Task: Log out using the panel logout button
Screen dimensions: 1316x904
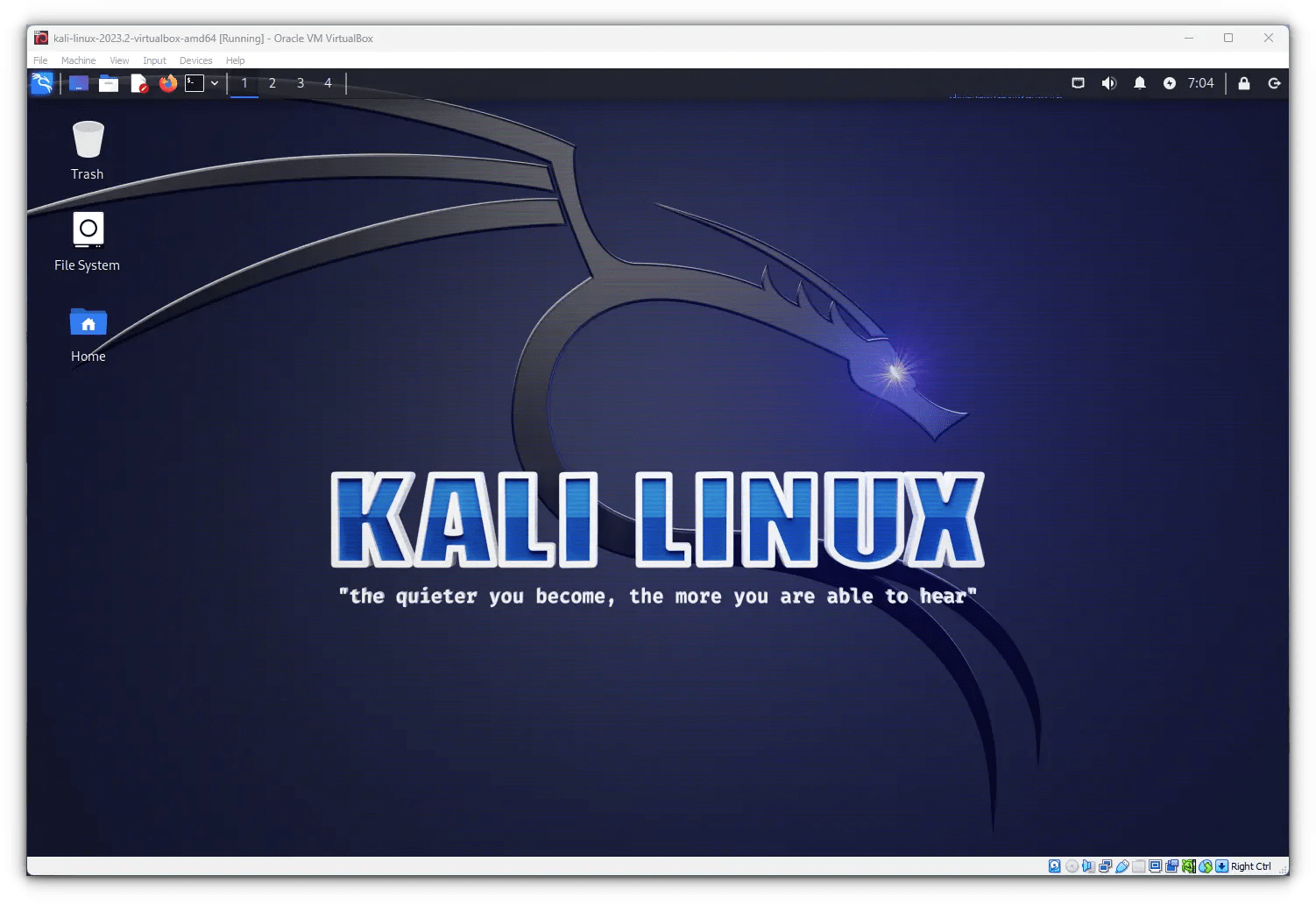Action: point(1273,83)
